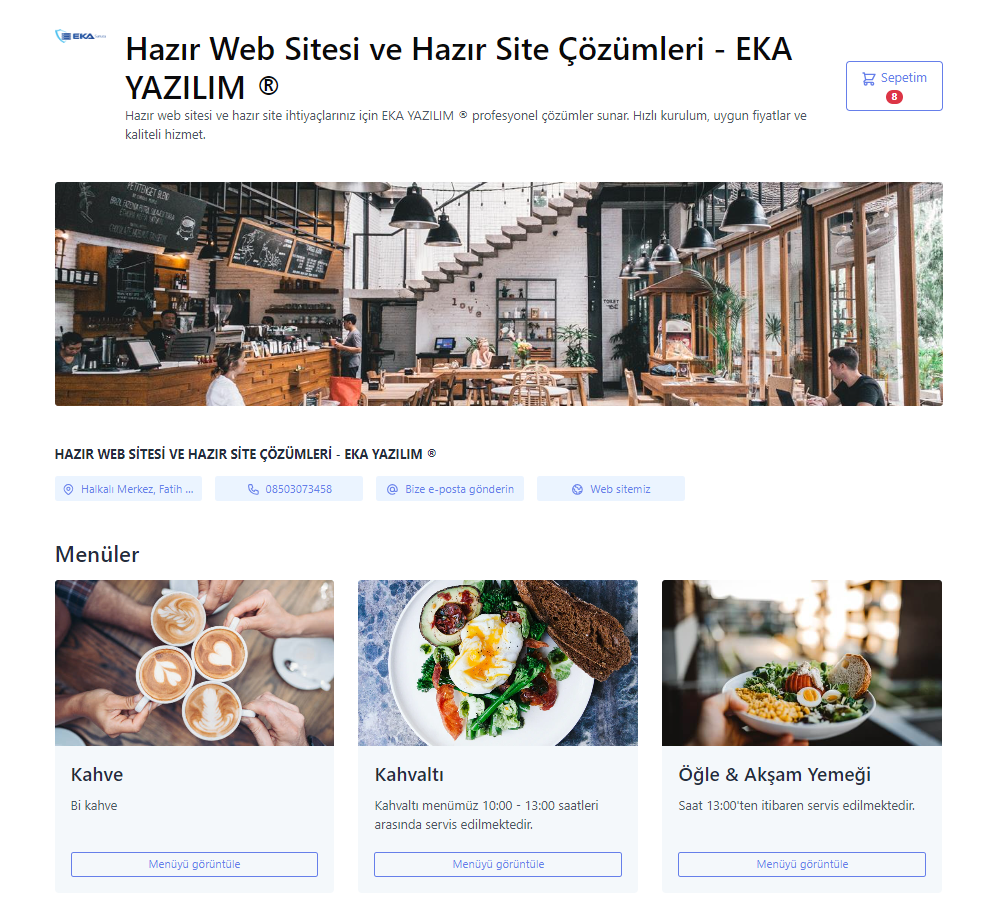View the Öğle & Akşam Yemeği menu button
The width and height of the screenshot is (992, 916).
[x=802, y=864]
